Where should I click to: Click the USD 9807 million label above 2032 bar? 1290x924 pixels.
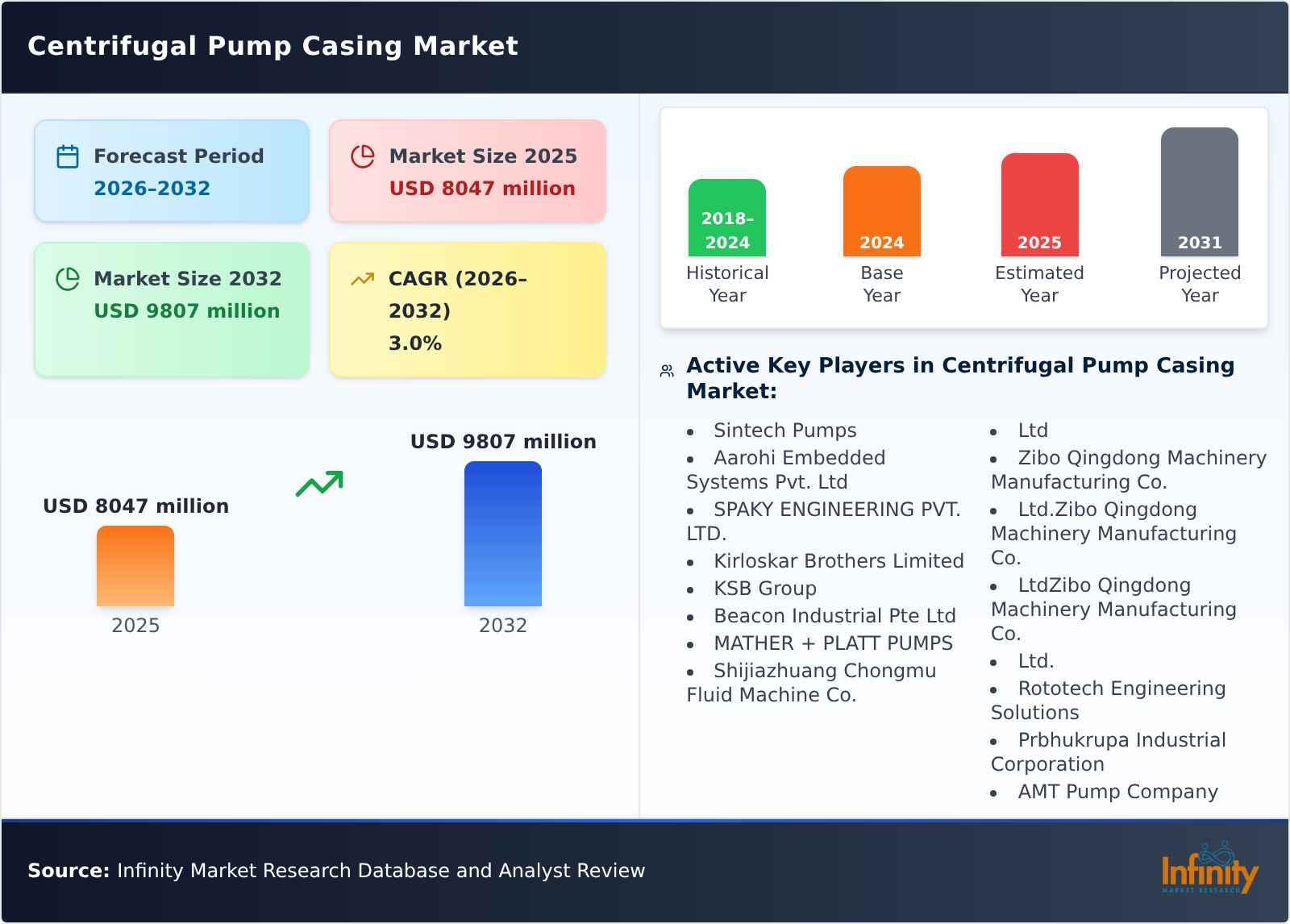coord(503,441)
